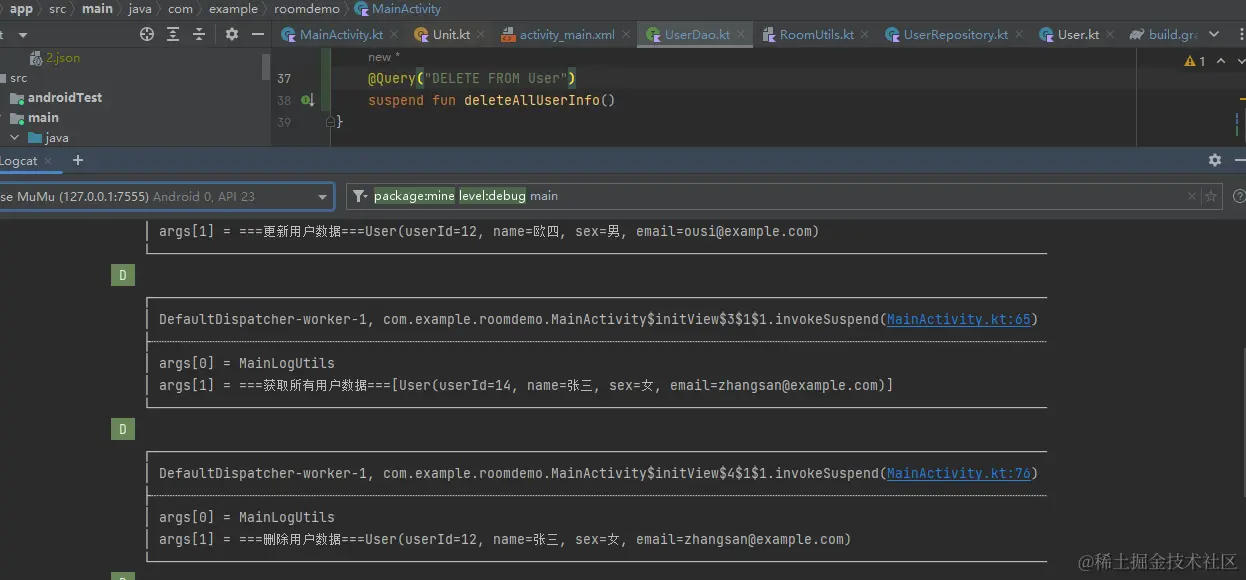
Task: Click log line with userId=14
Action: 526,385
